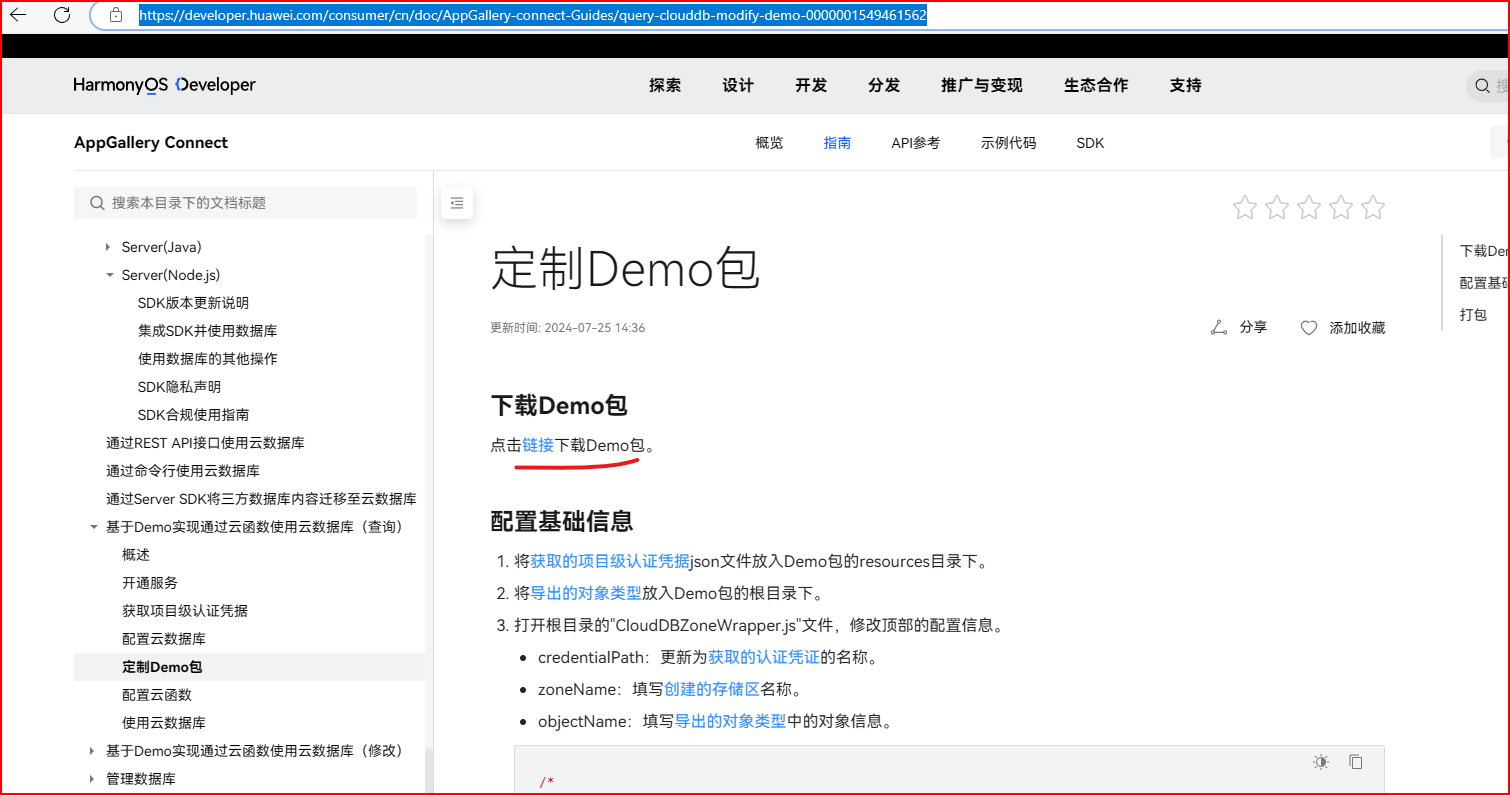Switch to the 概览 tab
The width and height of the screenshot is (1510, 795).
point(769,143)
